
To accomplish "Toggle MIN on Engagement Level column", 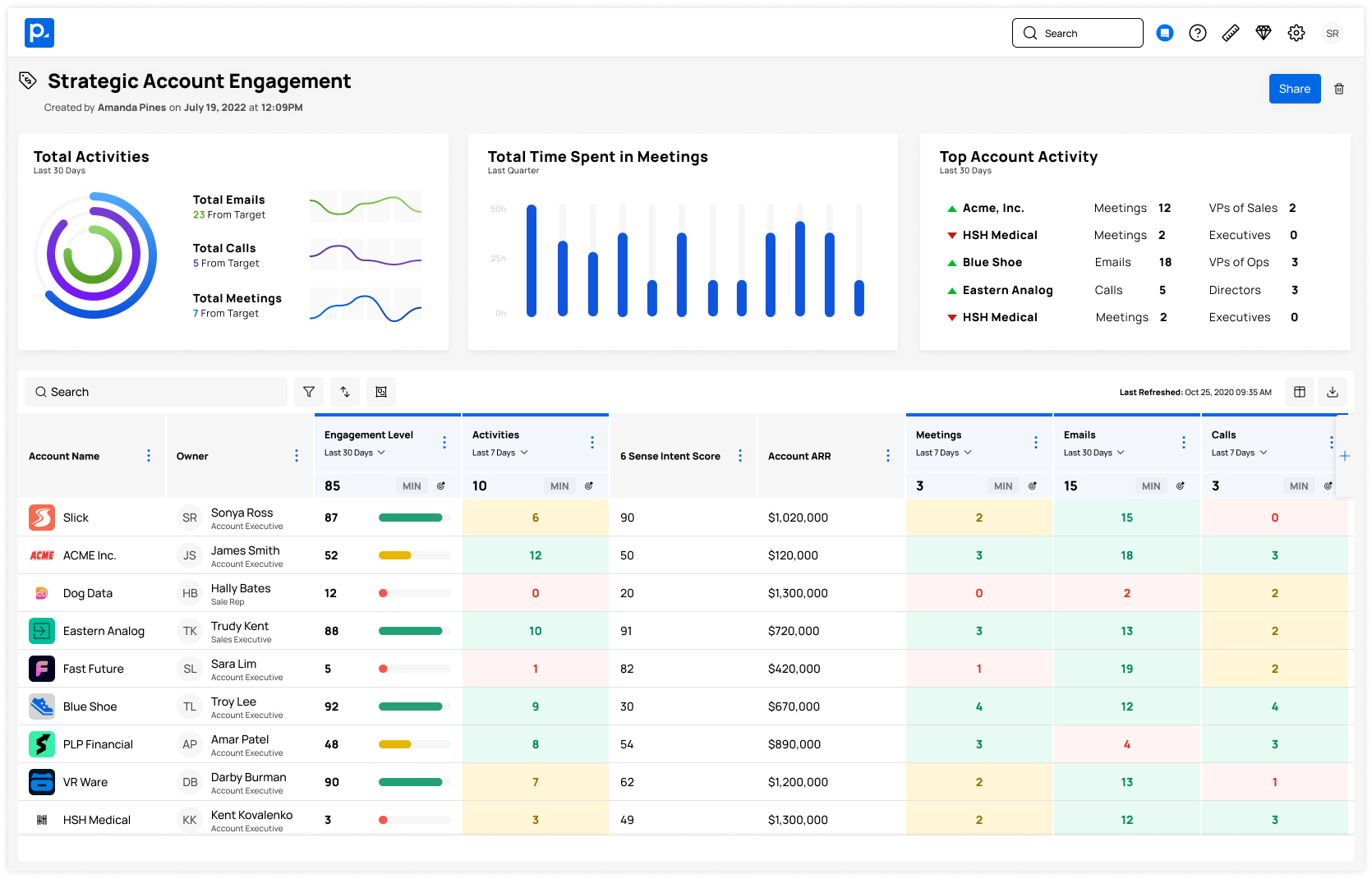I will (412, 486).
